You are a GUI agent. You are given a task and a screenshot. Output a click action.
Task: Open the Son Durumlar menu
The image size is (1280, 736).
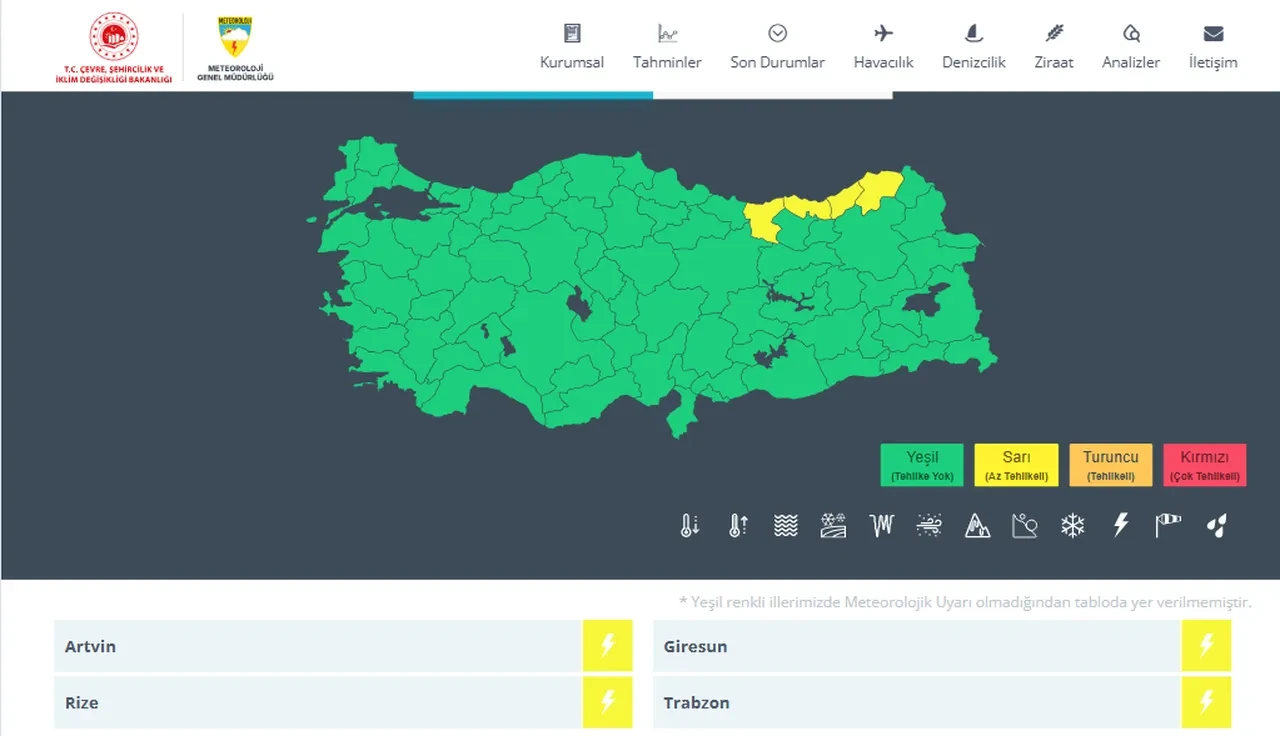click(777, 47)
